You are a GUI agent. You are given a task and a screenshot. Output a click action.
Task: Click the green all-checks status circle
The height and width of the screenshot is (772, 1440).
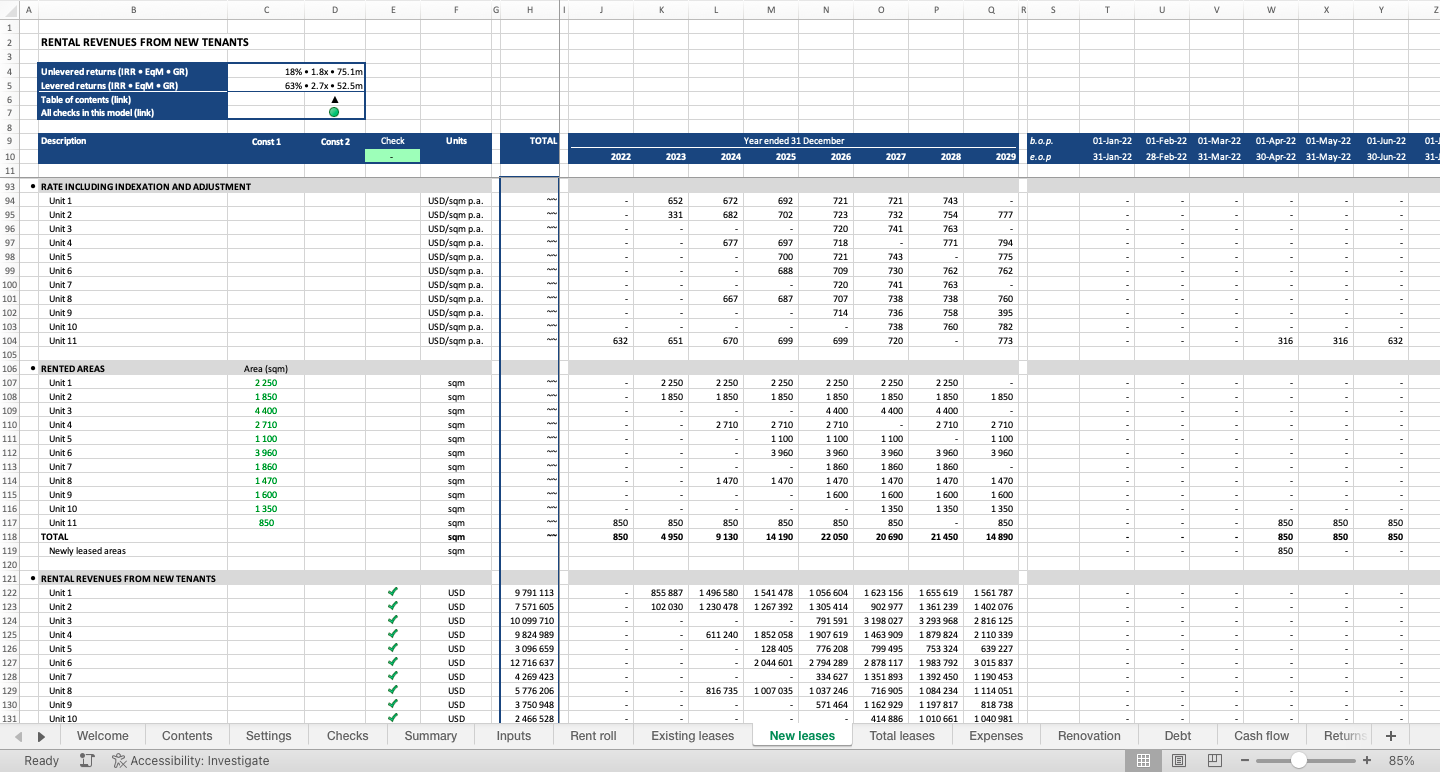coord(334,113)
